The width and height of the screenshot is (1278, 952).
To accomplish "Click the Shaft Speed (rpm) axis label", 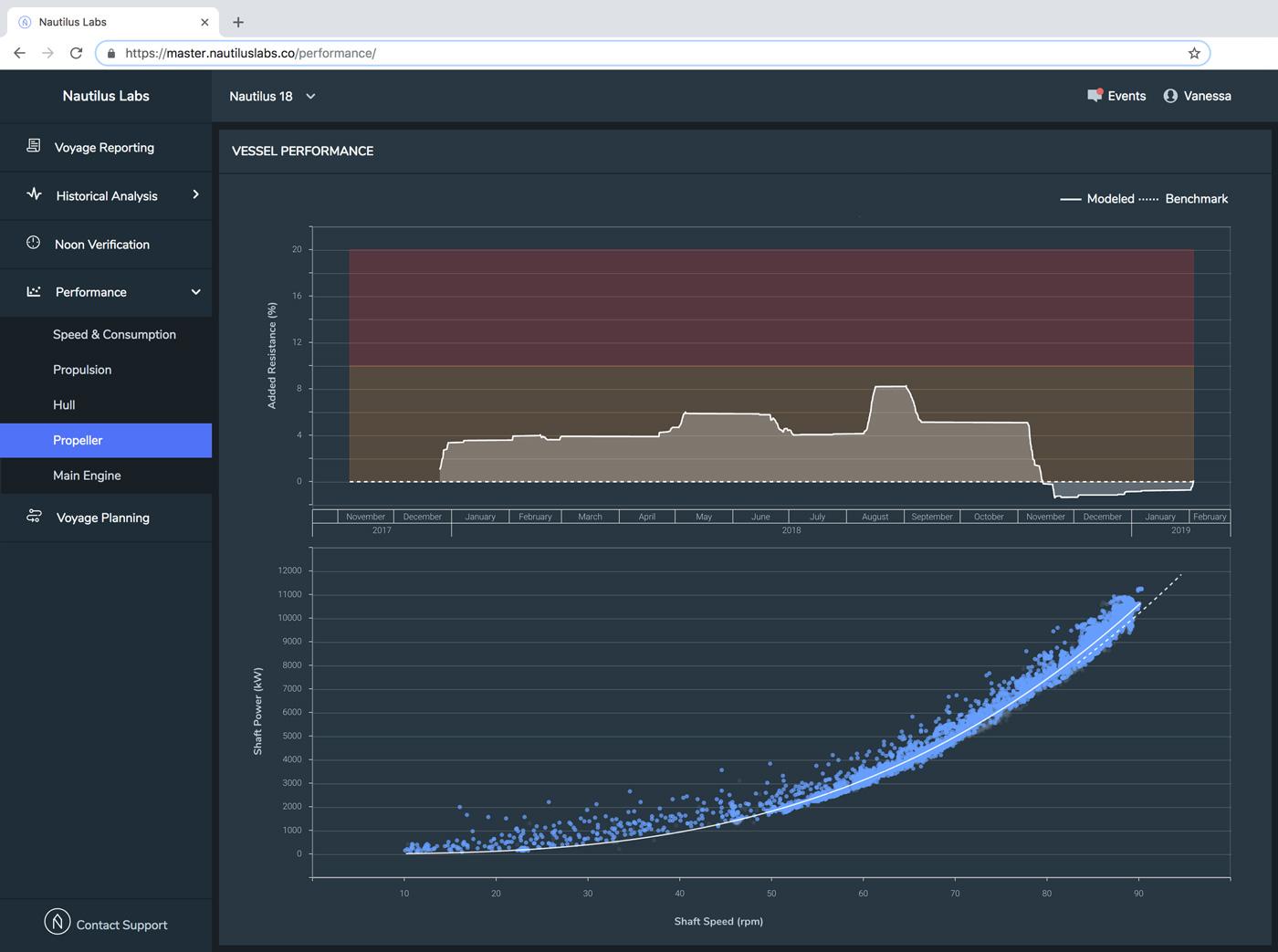I will (718, 921).
